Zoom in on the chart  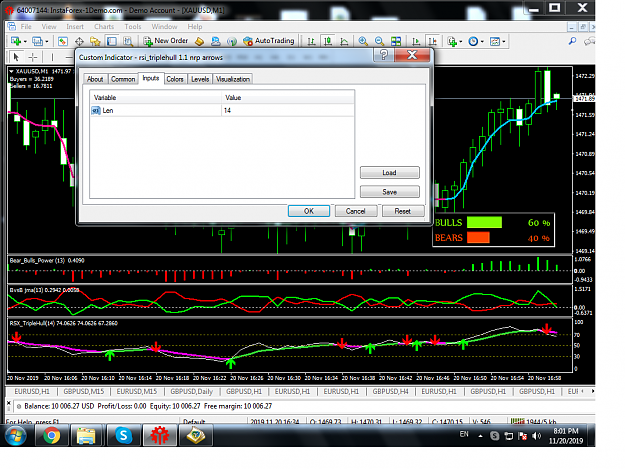point(363,41)
